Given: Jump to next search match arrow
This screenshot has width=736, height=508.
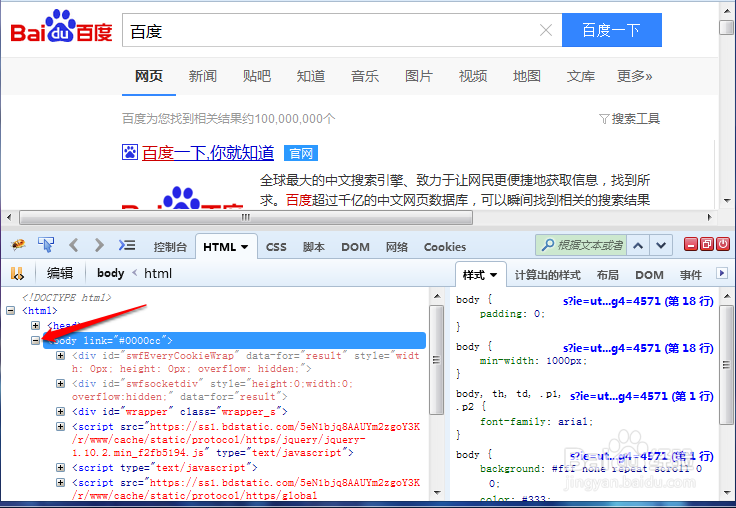Looking at the screenshot, I should pyautogui.click(x=661, y=245).
